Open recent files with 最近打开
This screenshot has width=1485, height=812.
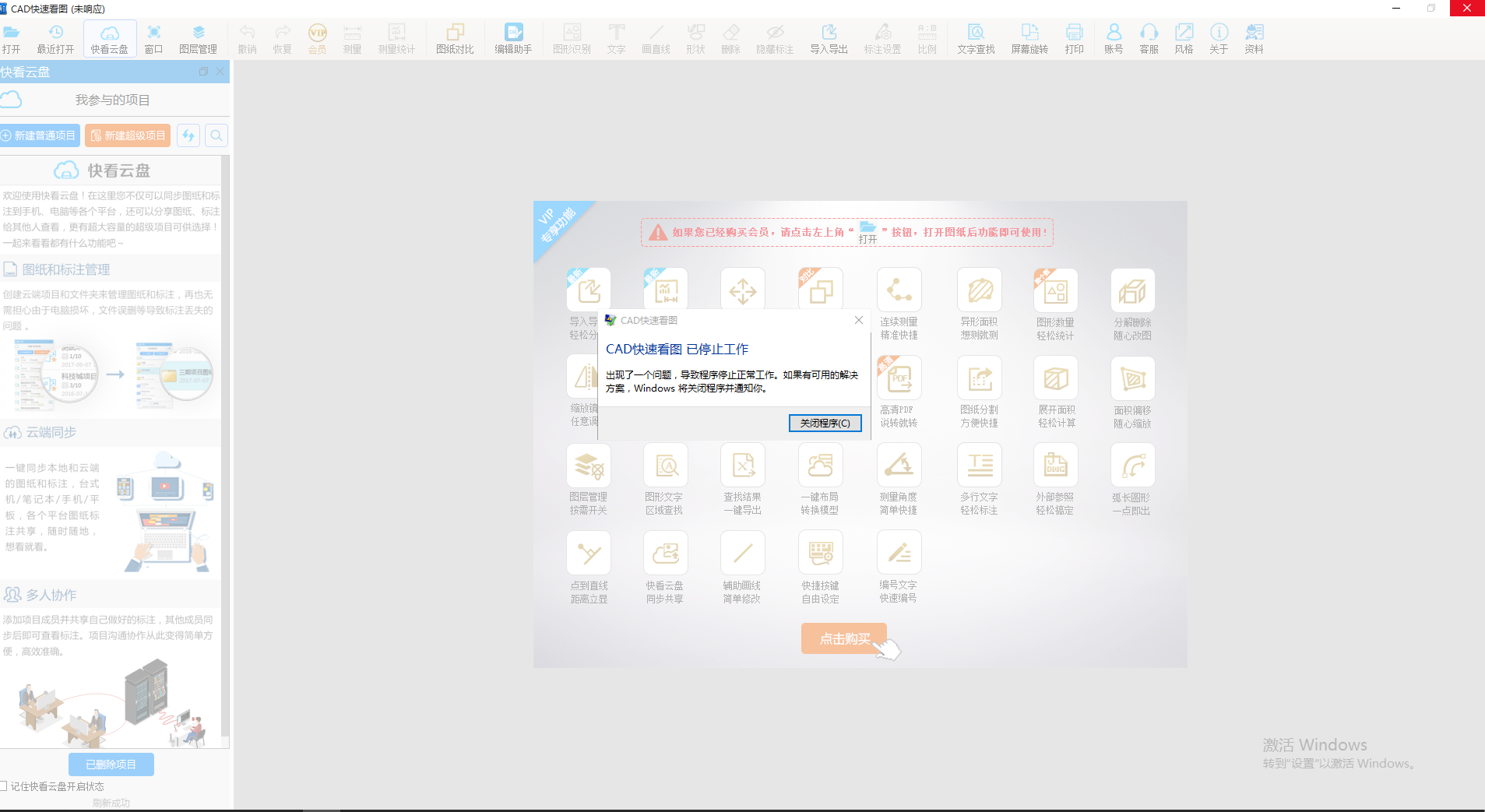pyautogui.click(x=55, y=38)
